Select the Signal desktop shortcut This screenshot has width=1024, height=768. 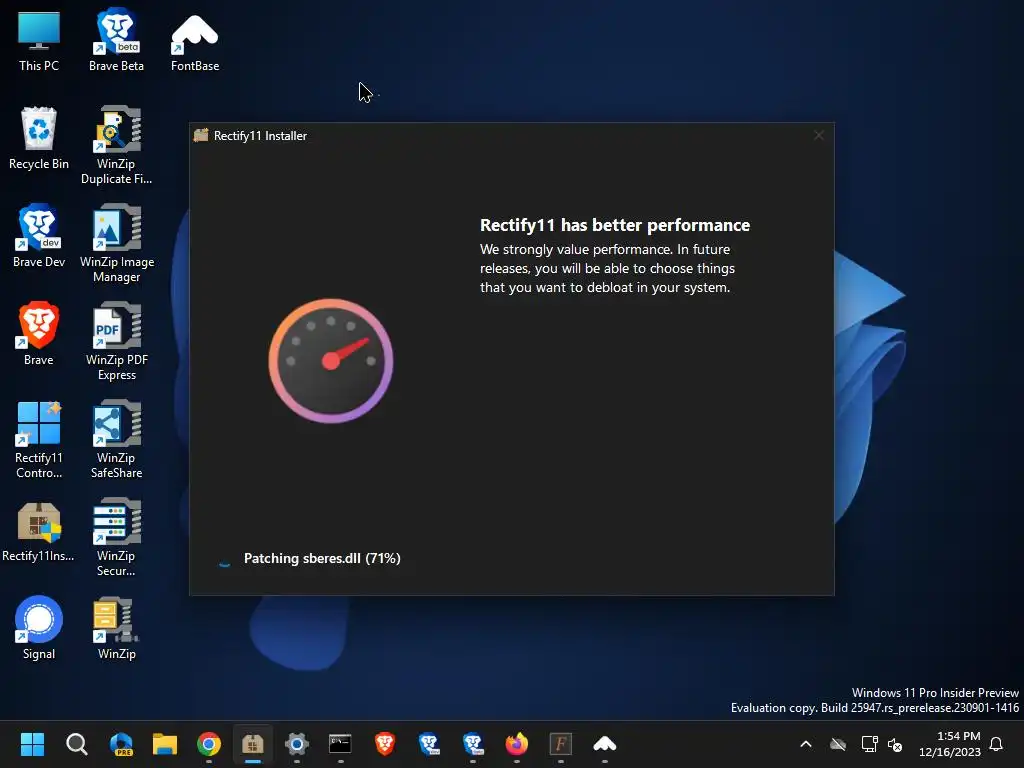pos(39,628)
